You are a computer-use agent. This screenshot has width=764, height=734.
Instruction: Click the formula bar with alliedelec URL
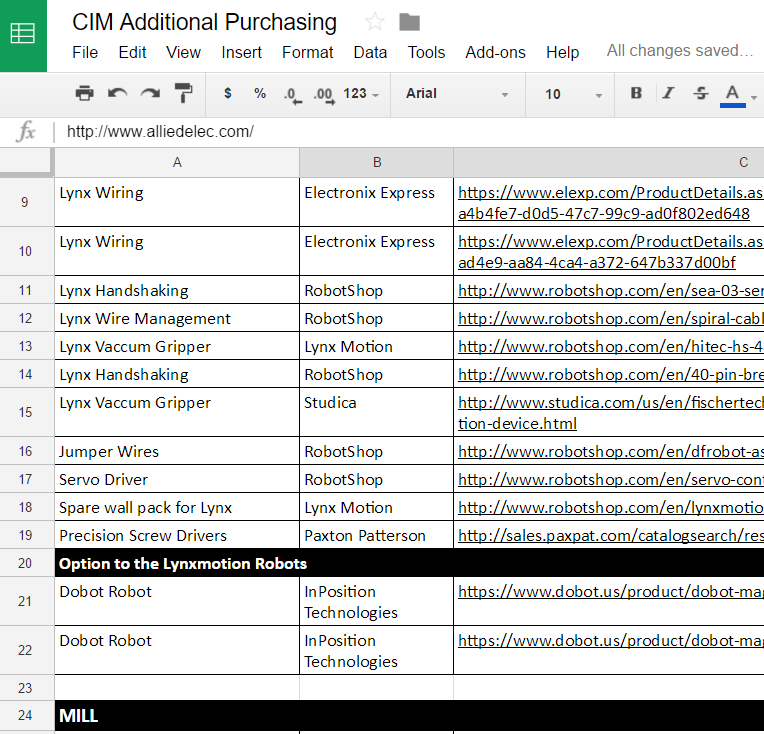tap(409, 132)
